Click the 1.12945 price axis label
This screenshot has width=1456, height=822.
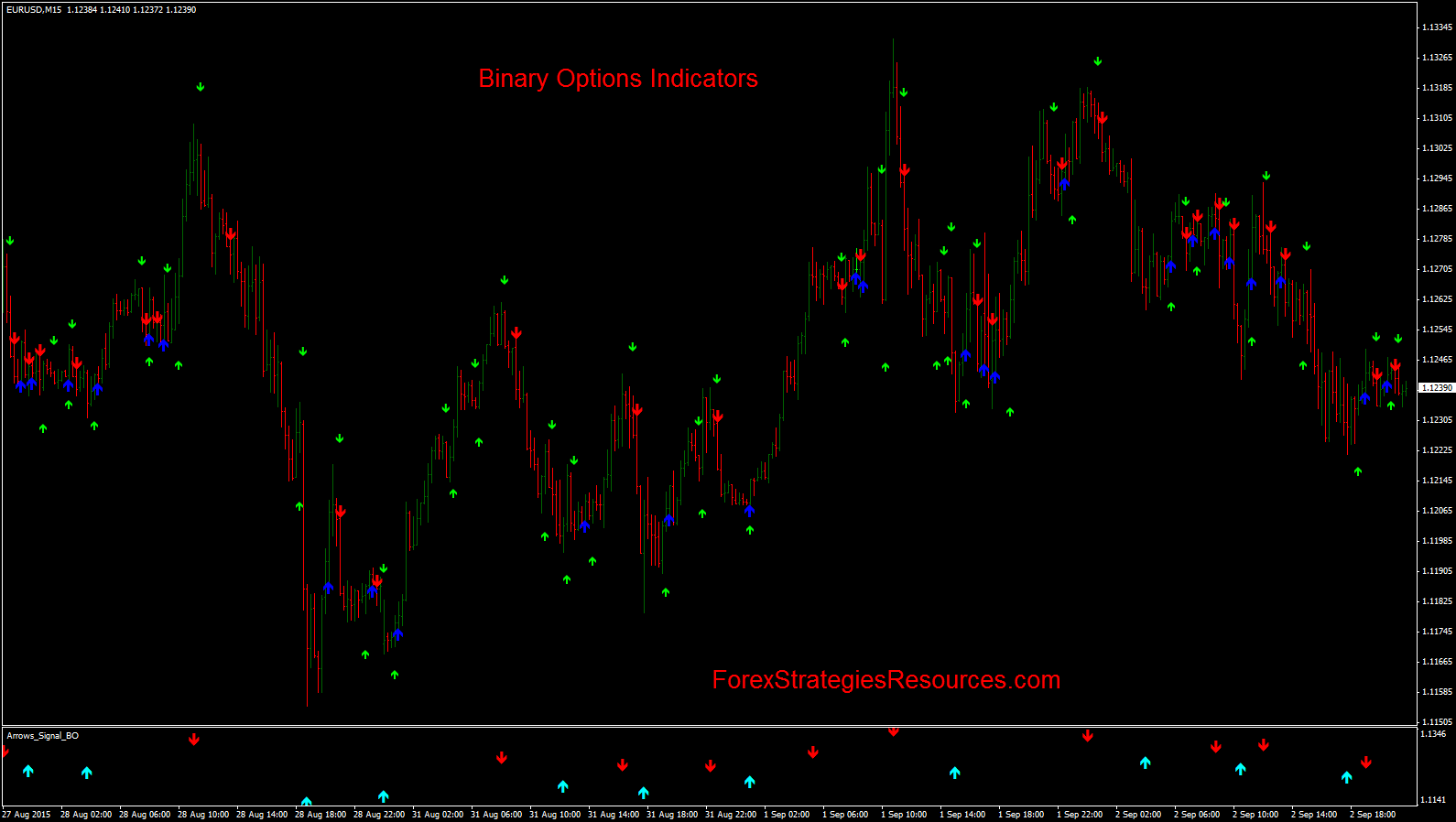1437,178
